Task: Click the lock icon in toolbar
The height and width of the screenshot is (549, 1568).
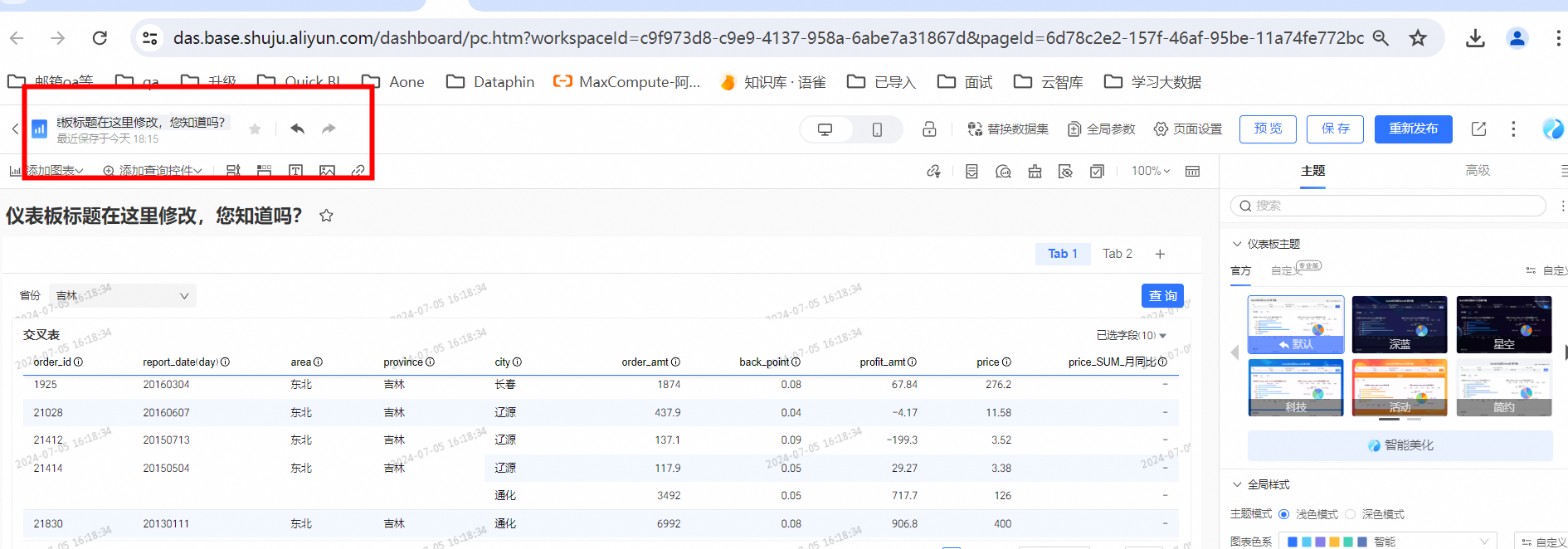Action: pyautogui.click(x=929, y=129)
